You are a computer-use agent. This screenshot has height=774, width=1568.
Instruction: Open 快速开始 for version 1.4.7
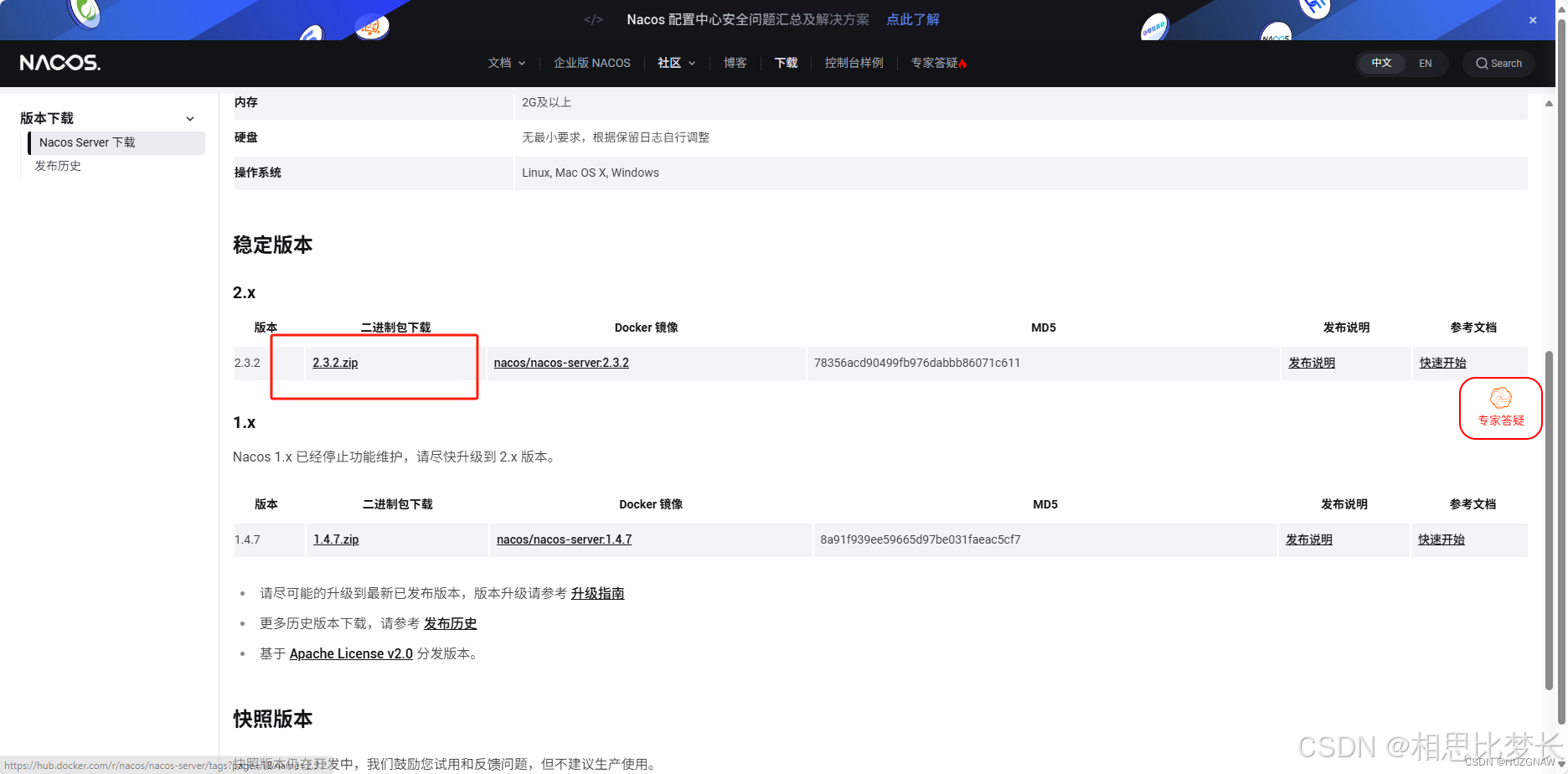tap(1442, 539)
